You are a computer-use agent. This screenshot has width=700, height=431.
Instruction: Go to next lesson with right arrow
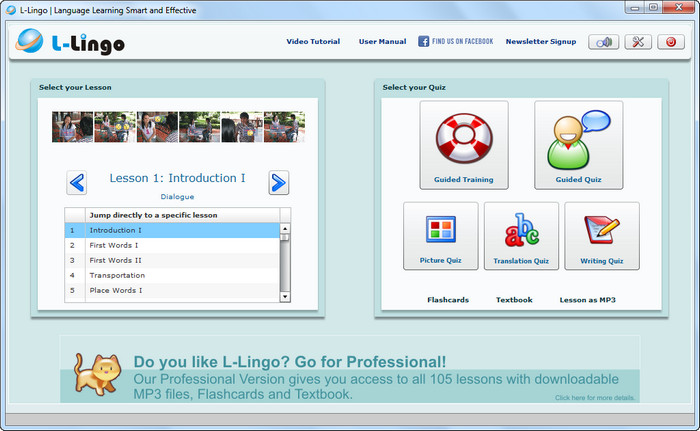279,183
